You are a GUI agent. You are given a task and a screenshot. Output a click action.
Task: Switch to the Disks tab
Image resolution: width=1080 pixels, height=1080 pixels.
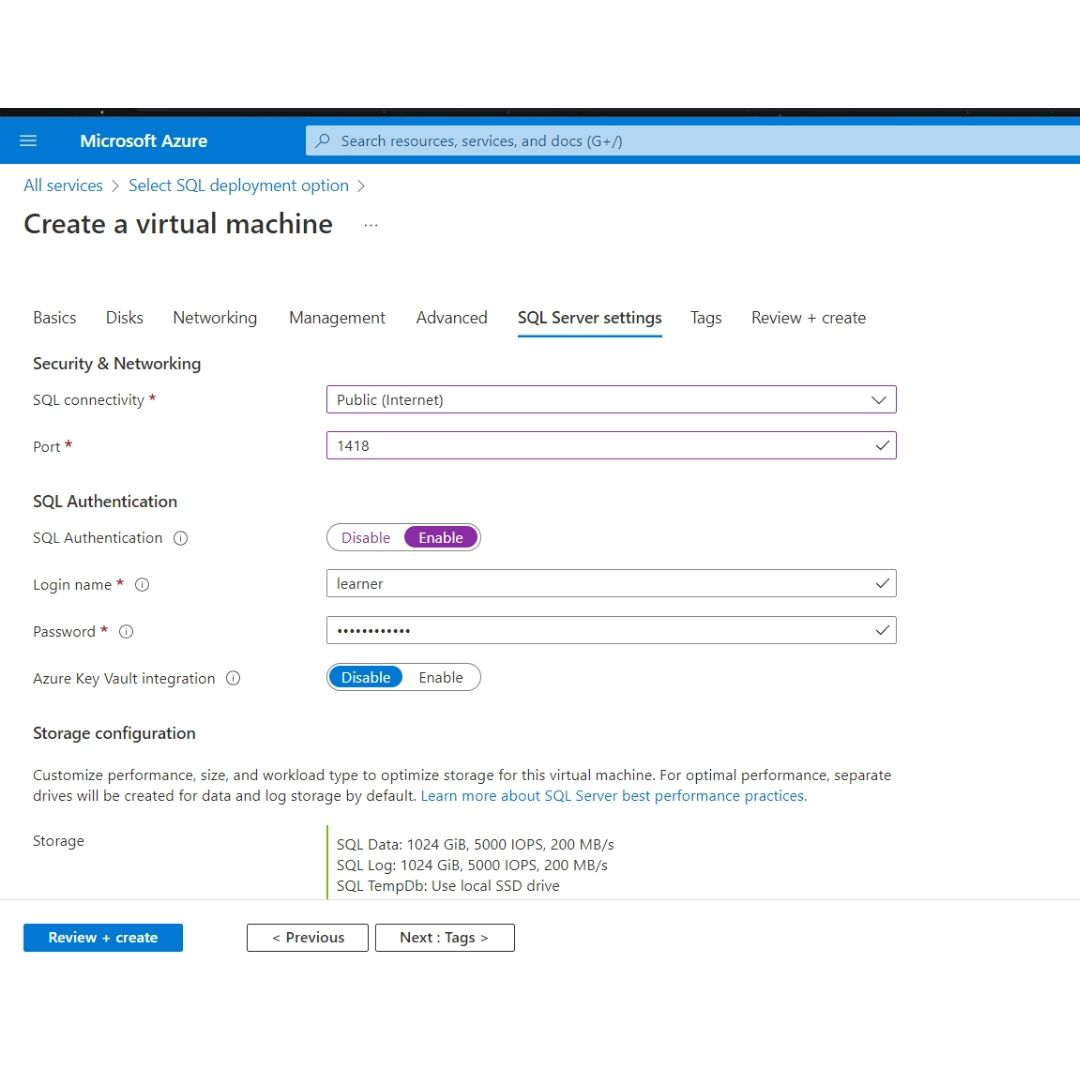(125, 318)
